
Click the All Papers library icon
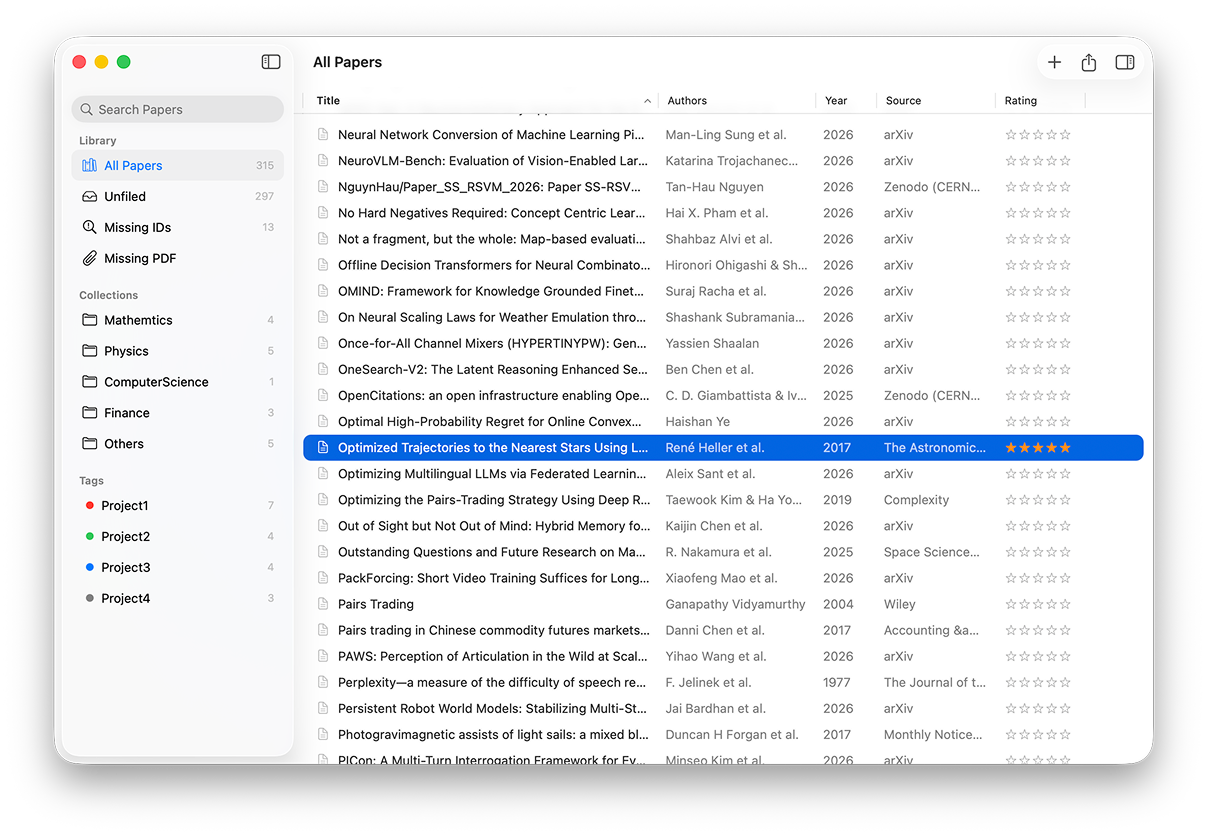(89, 166)
